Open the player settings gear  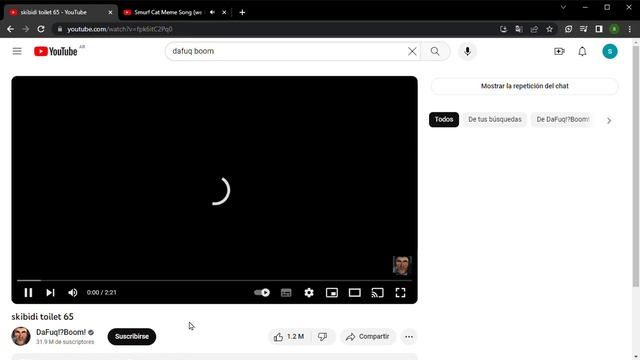point(309,293)
